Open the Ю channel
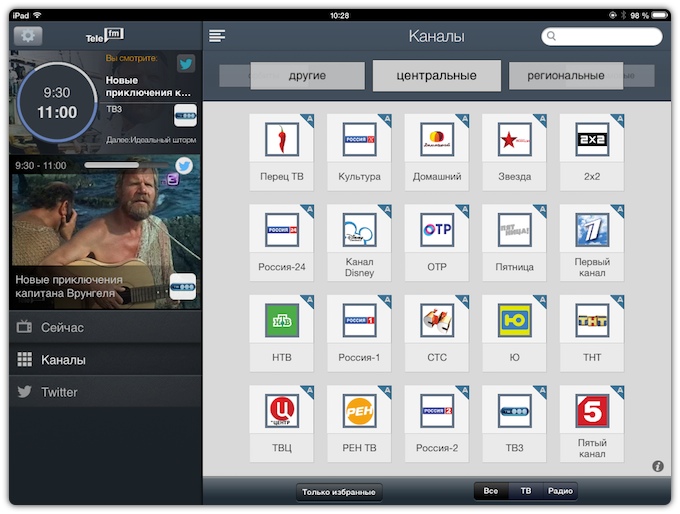Image resolution: width=680 pixels, height=514 pixels. point(514,333)
